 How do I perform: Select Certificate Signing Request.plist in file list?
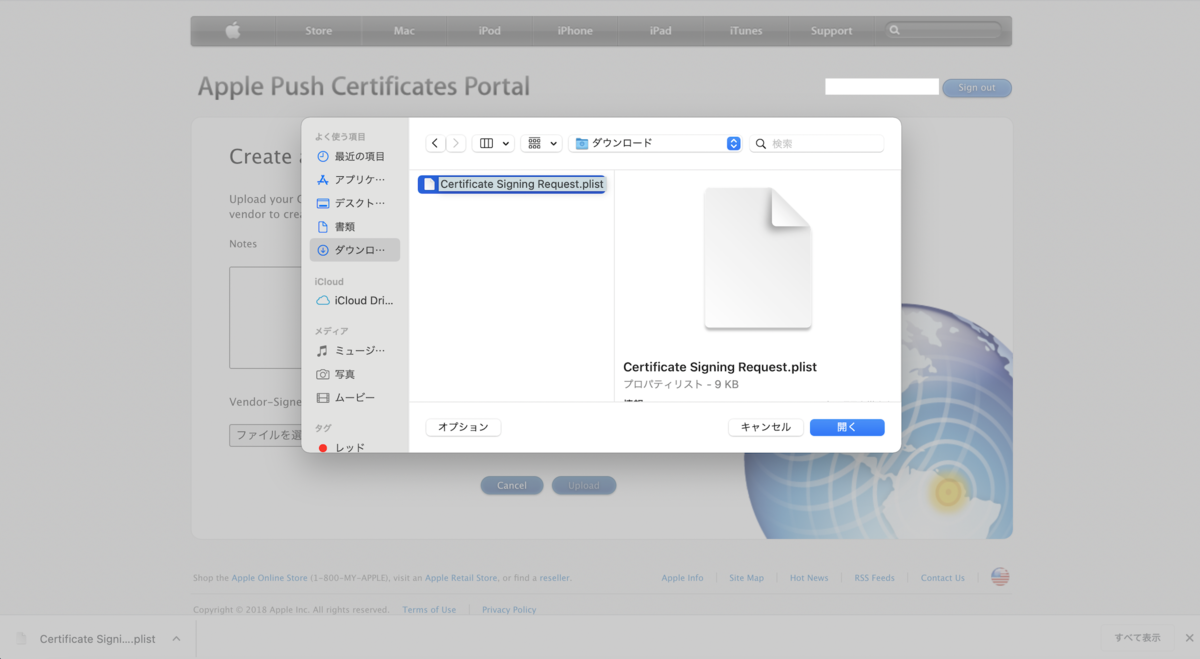tap(512, 184)
